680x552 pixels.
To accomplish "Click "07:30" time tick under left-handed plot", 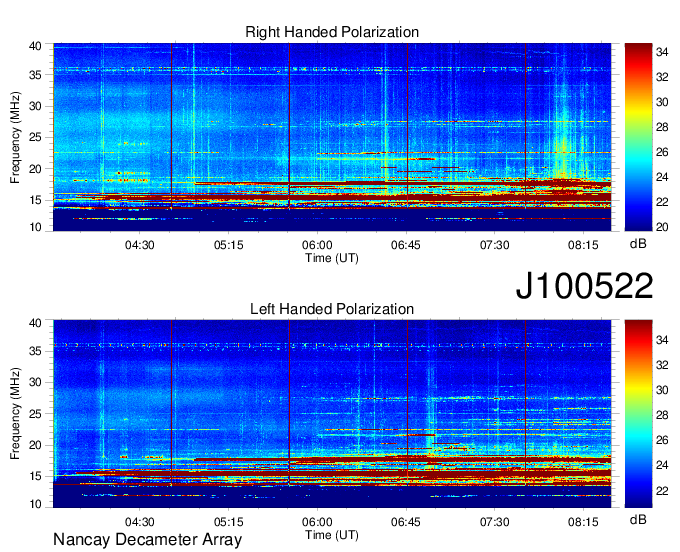I will point(494,522).
